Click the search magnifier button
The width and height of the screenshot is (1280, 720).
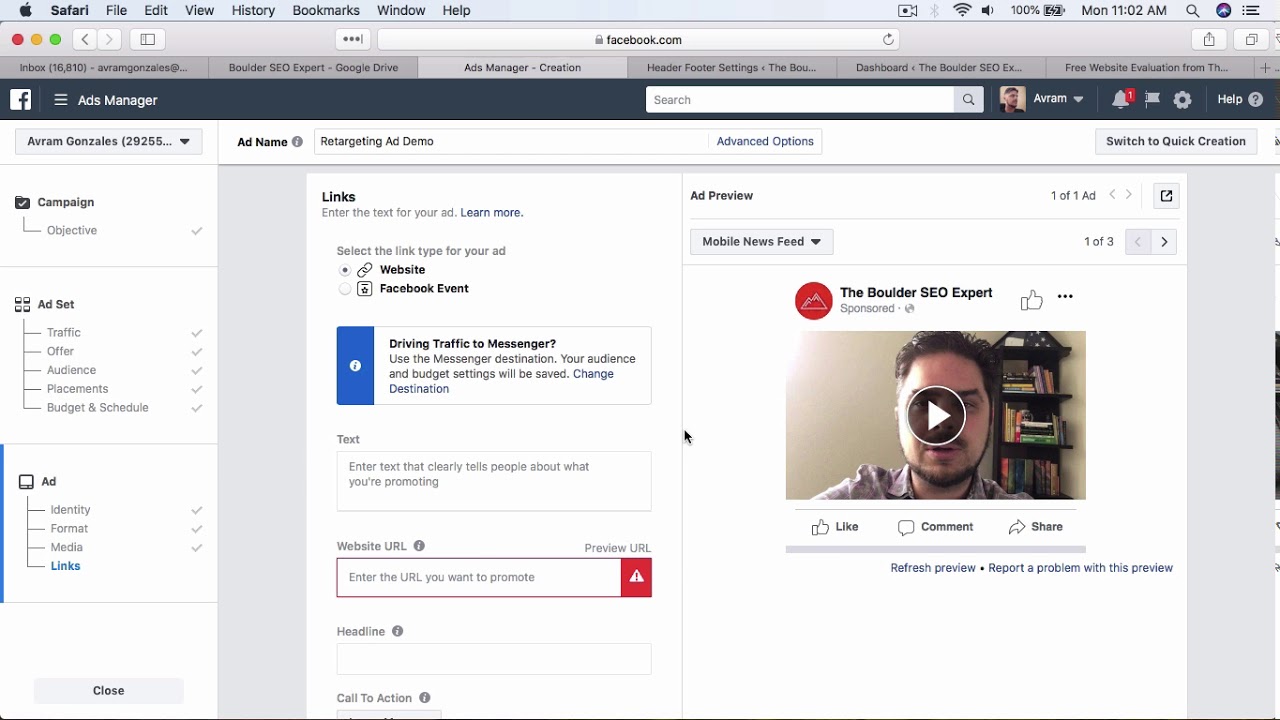968,100
